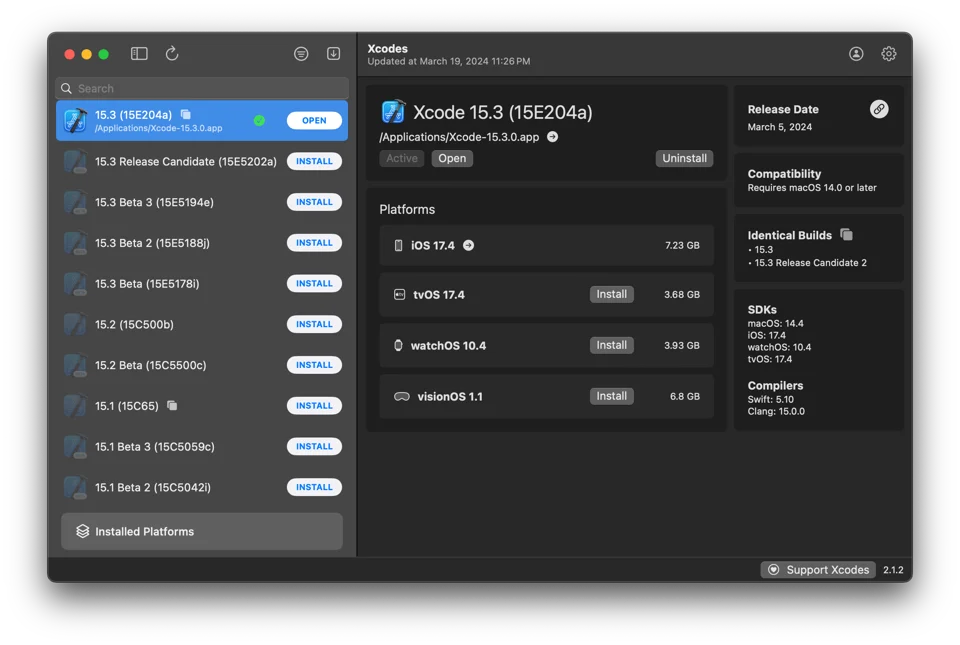Click the tvOS 17.4 Apple TV icon
Viewport: 960px width, 645px height.
(x=399, y=294)
